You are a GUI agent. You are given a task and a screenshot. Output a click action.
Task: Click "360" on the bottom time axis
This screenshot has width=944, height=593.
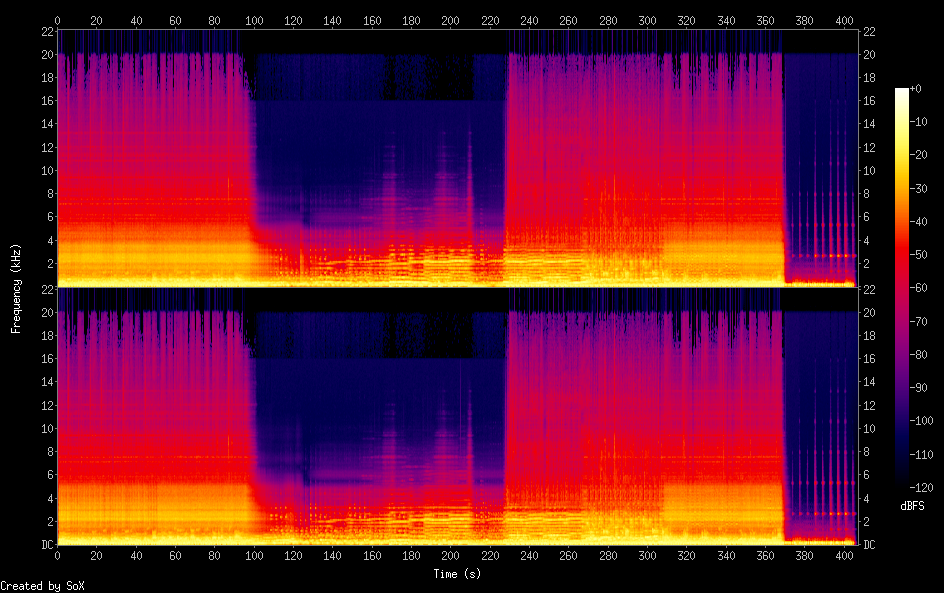click(x=765, y=556)
